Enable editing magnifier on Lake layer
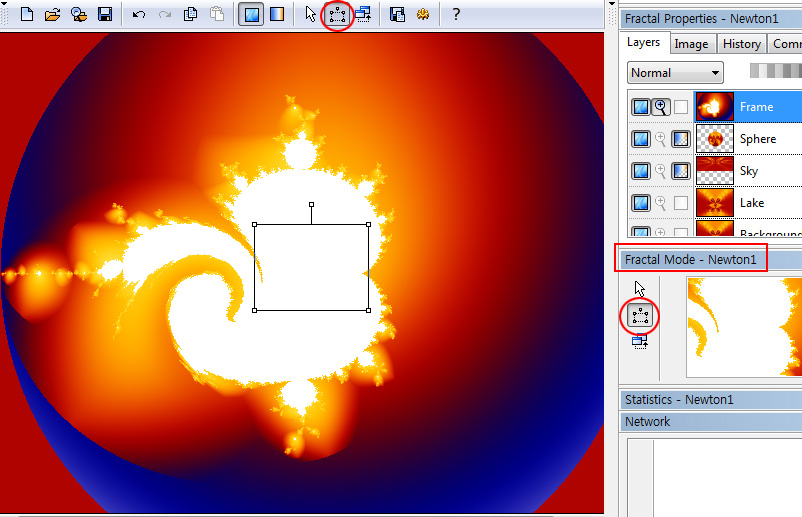 click(x=660, y=203)
